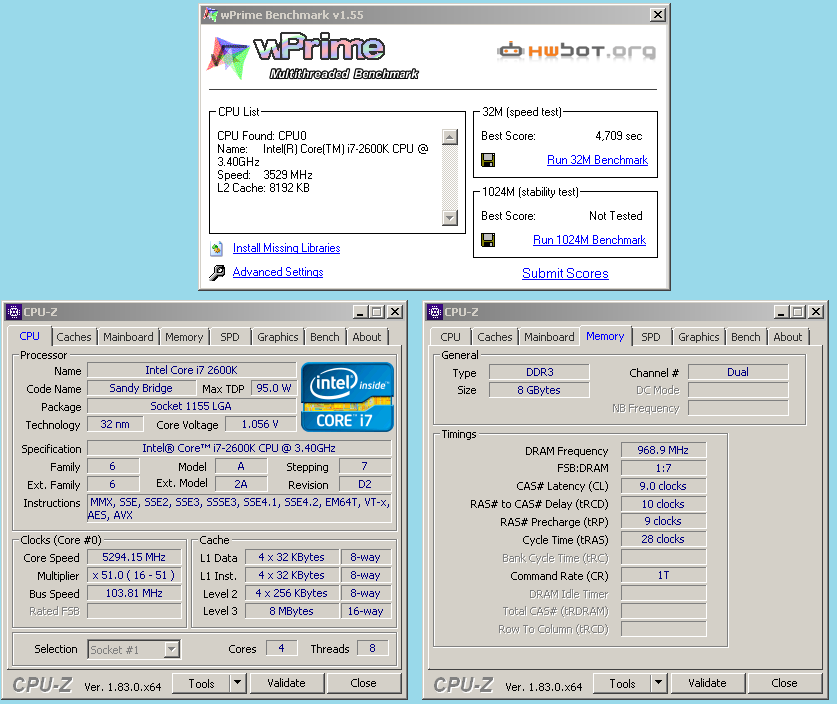
Task: Open Mainboard tab in left CPU-Z window
Action: (128, 337)
